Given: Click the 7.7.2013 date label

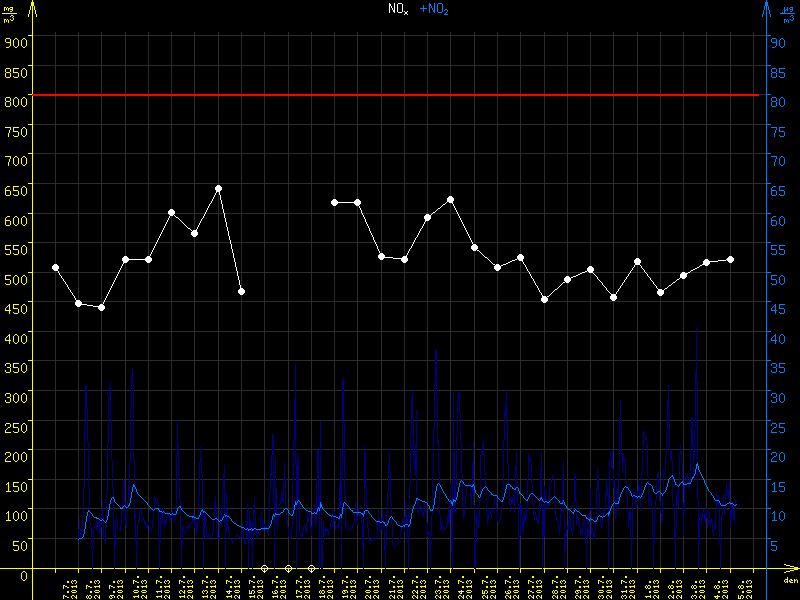Looking at the screenshot, I should (67, 585).
